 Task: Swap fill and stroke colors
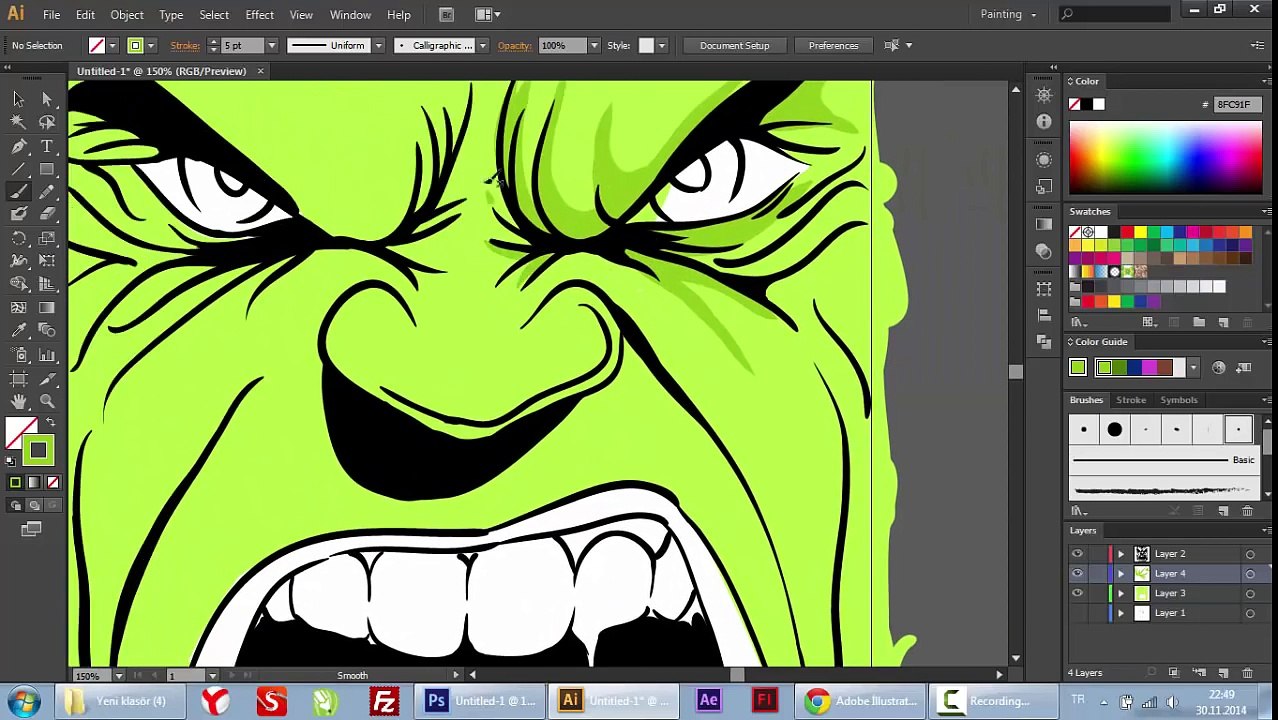tap(50, 423)
